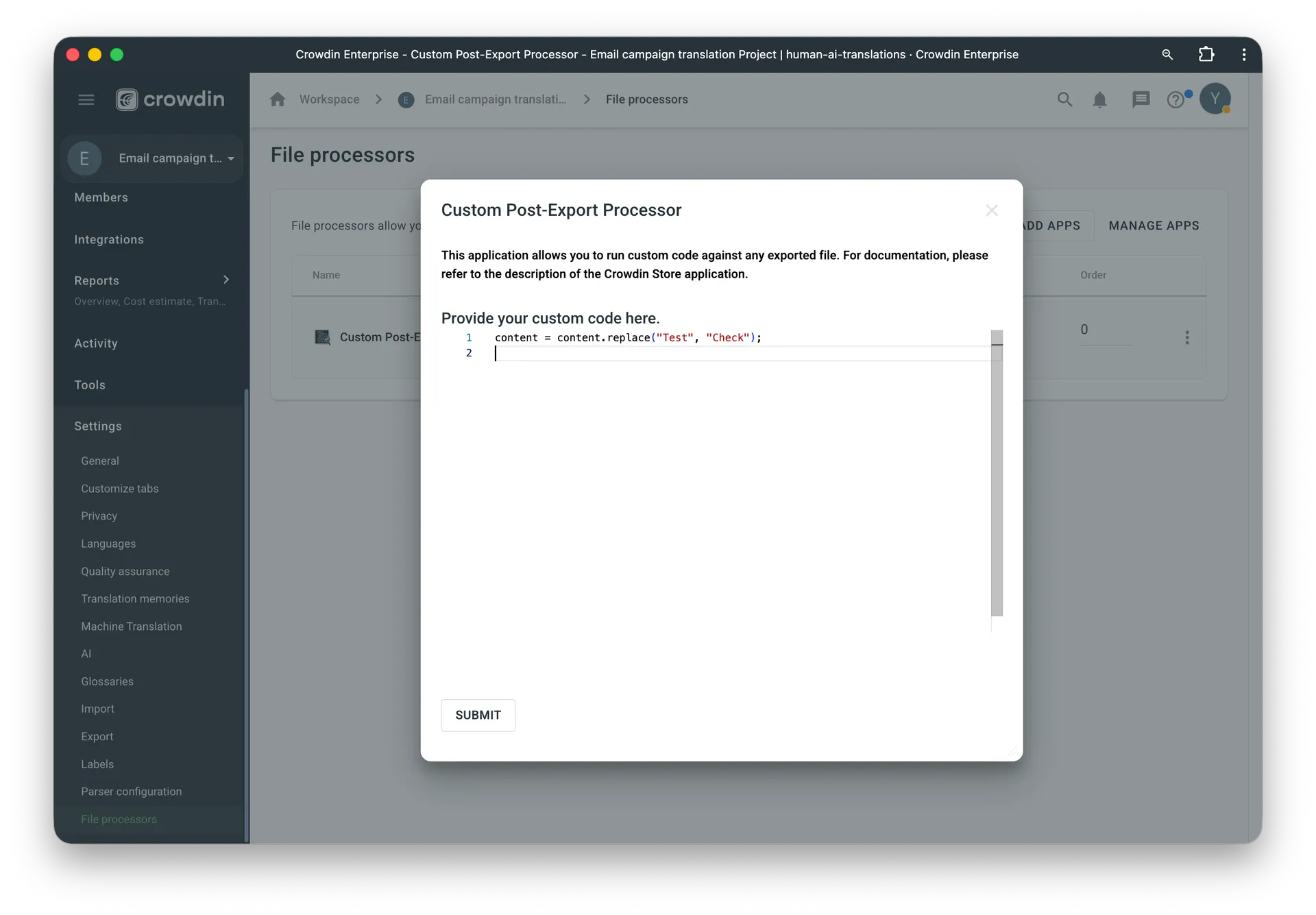Expand the Email campaign project dropdown
This screenshot has width=1316, height=915.
click(x=231, y=158)
